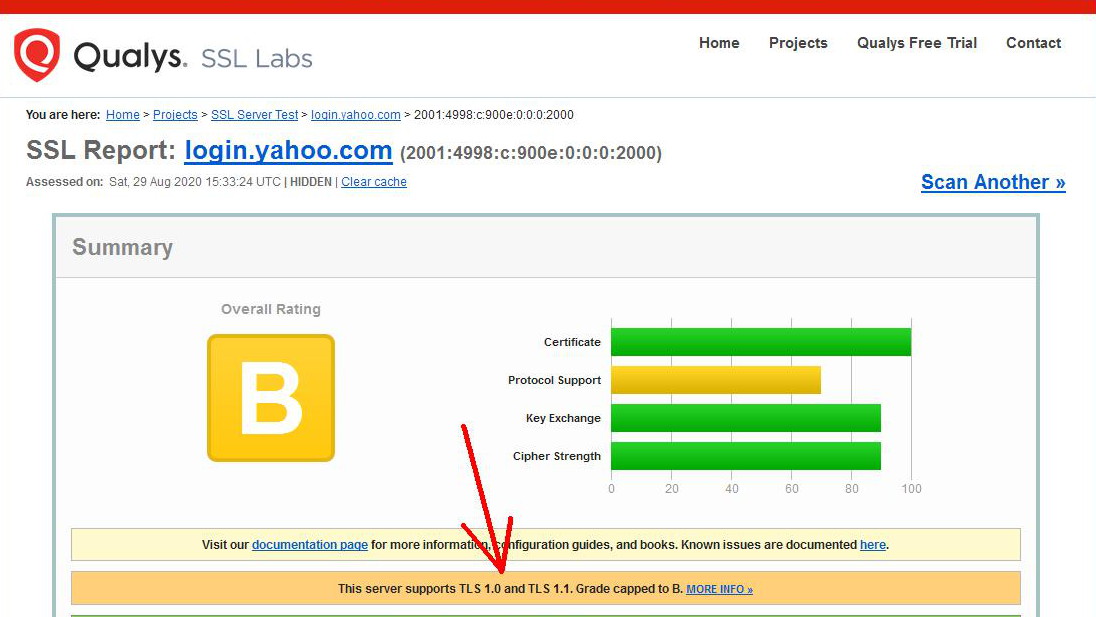This screenshot has height=617, width=1096.
Task: Click the Cipher Strength green bar
Action: pyautogui.click(x=746, y=456)
